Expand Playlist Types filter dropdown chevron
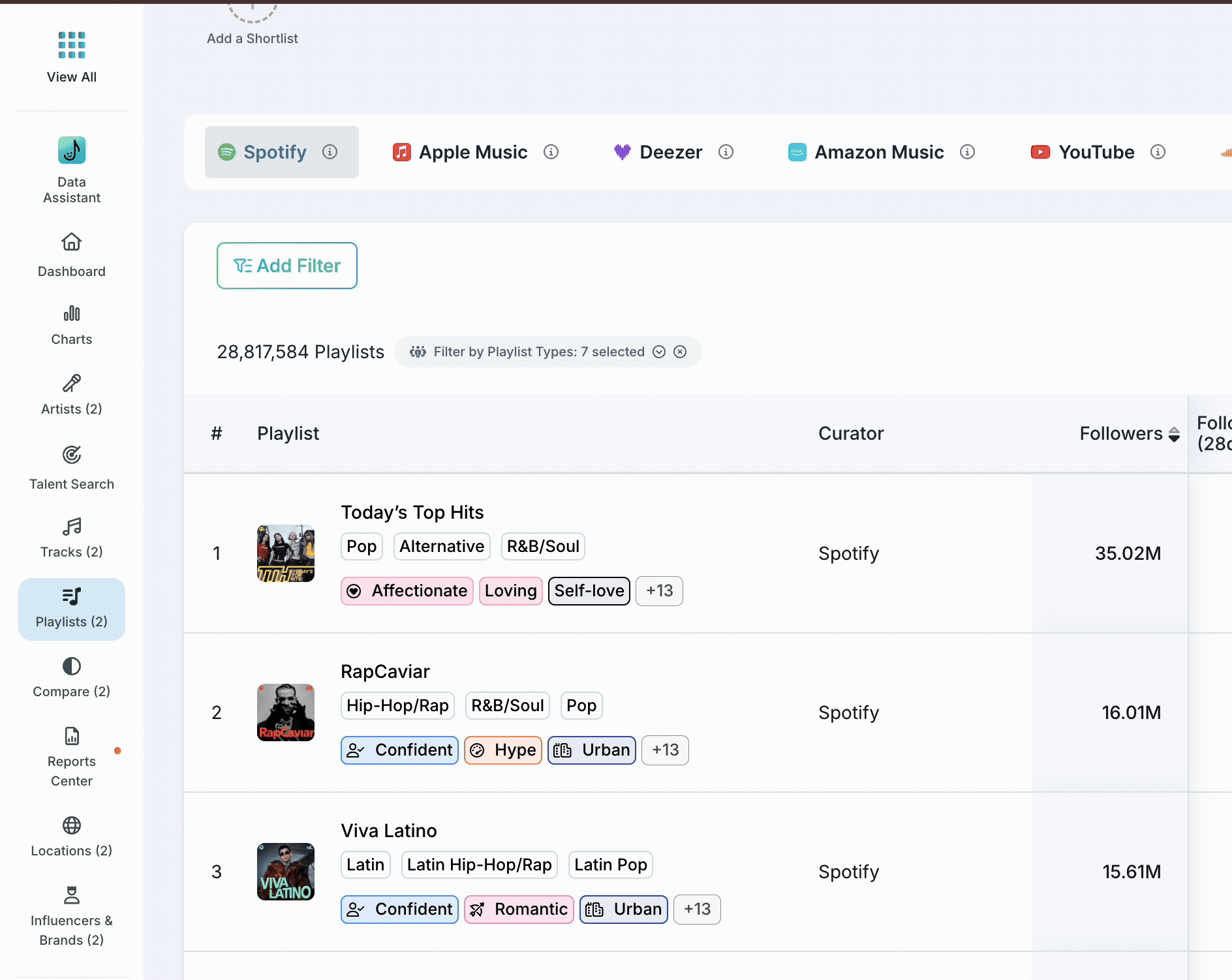Viewport: 1232px width, 980px height. pos(659,352)
